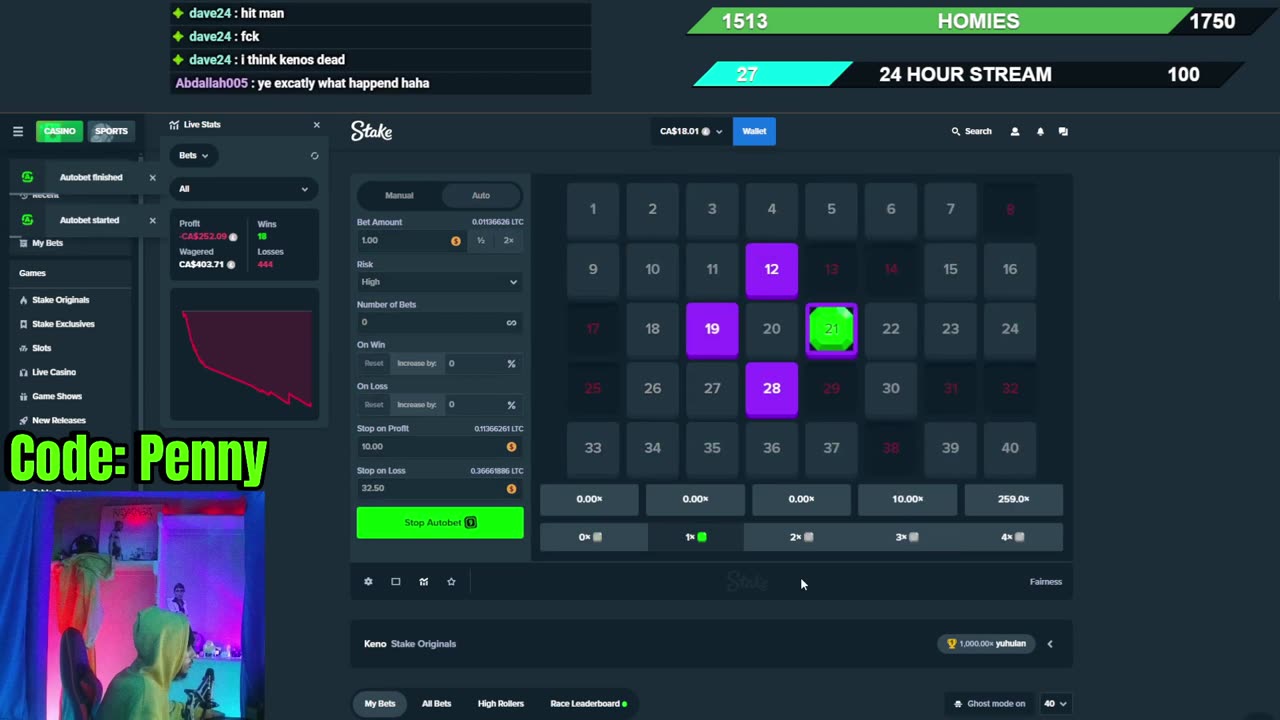
Task: Click the Bet Amount input field
Action: tap(410, 240)
